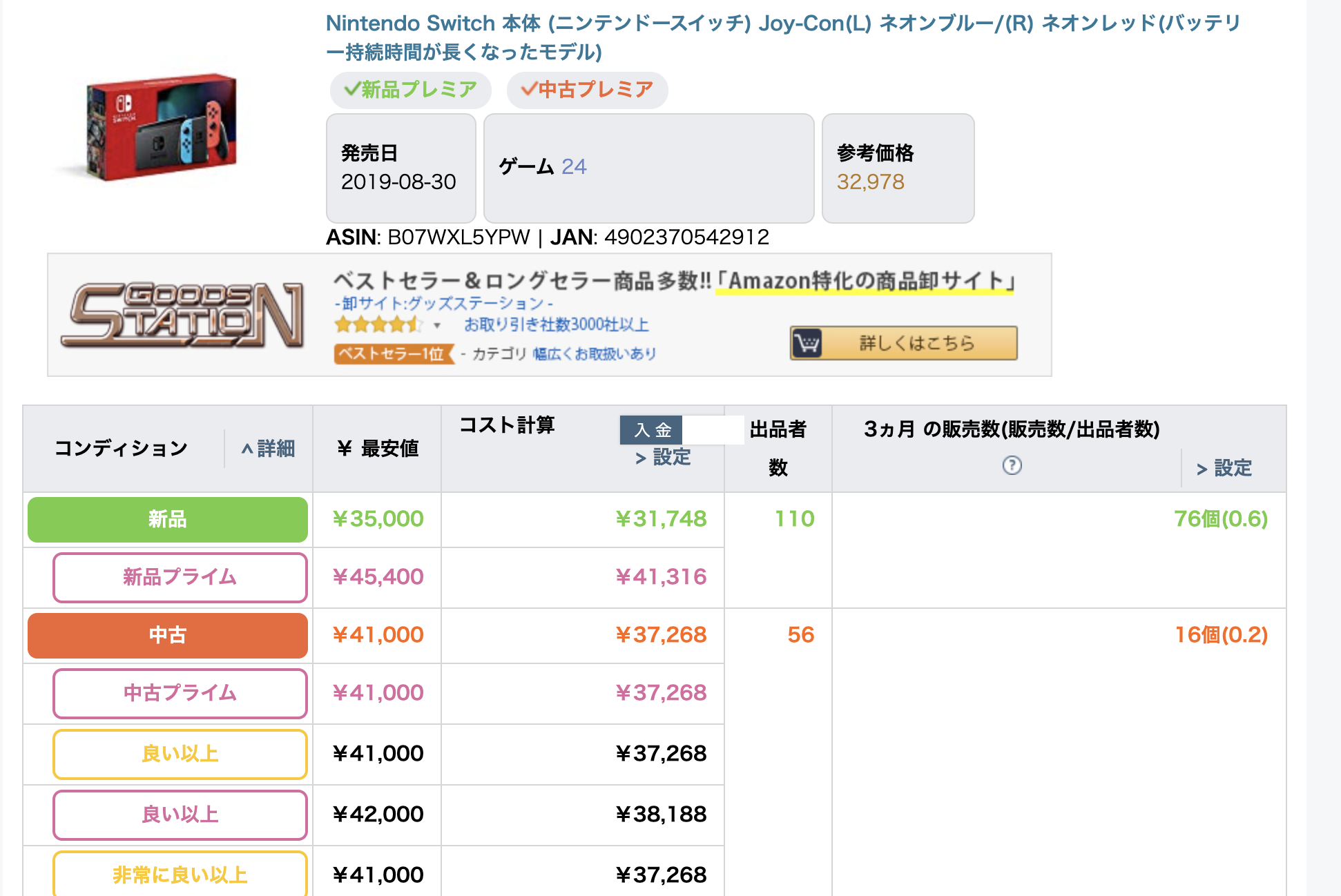
Task: Open the Nintendo Switch product title link
Action: (x=783, y=37)
